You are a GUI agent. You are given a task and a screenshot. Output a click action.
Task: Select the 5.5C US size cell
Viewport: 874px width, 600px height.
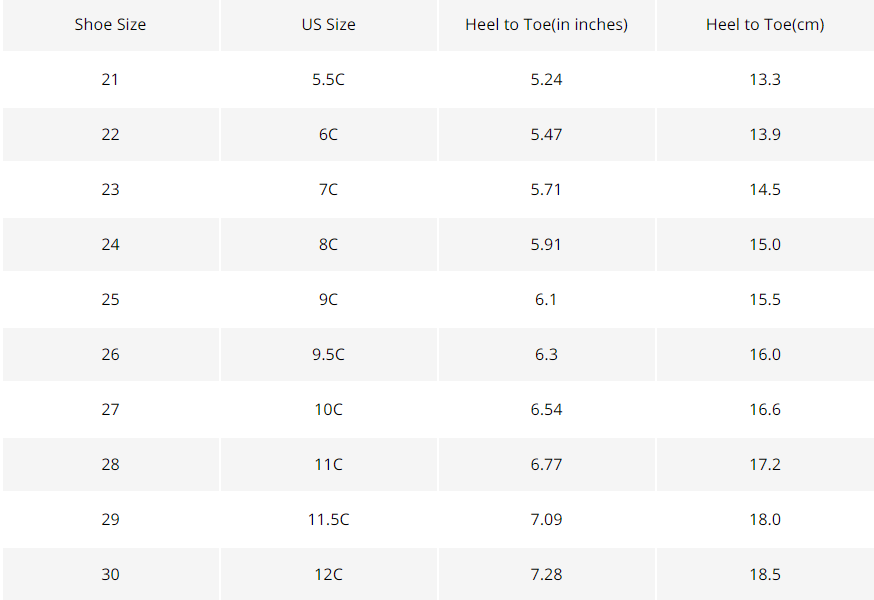point(328,80)
